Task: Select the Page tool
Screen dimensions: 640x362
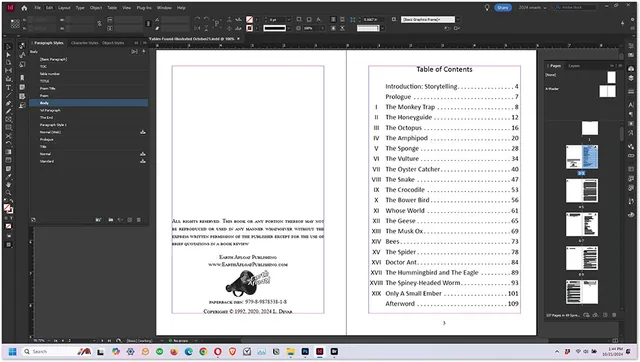Action: [x=8, y=62]
